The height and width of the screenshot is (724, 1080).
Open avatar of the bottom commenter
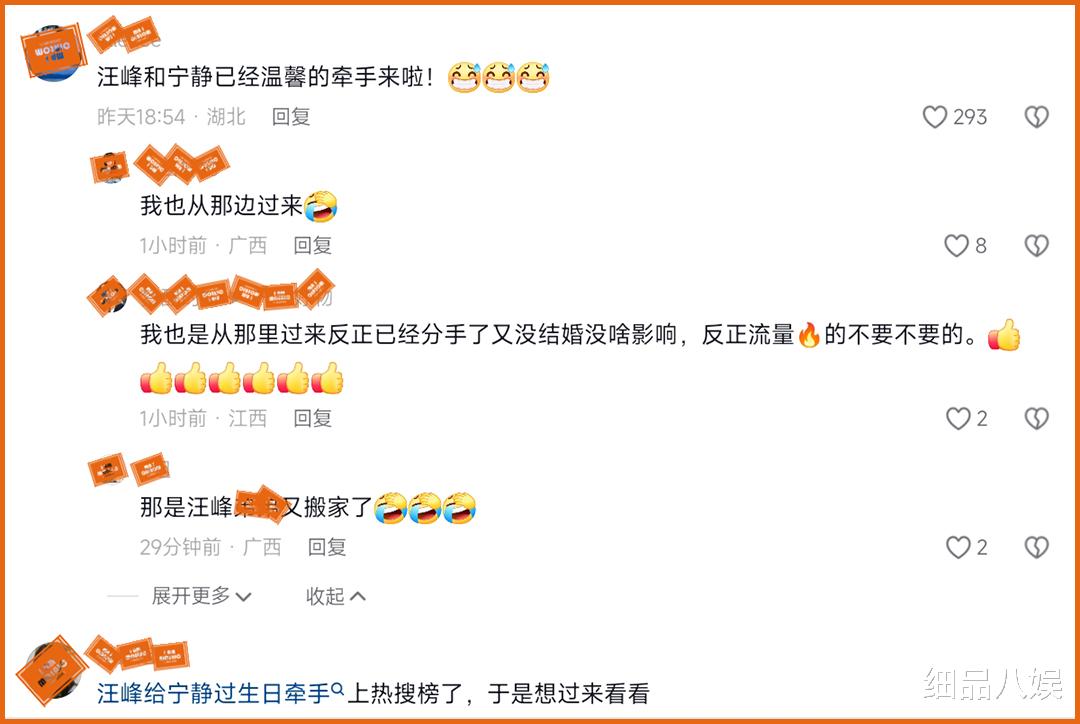tap(51, 671)
